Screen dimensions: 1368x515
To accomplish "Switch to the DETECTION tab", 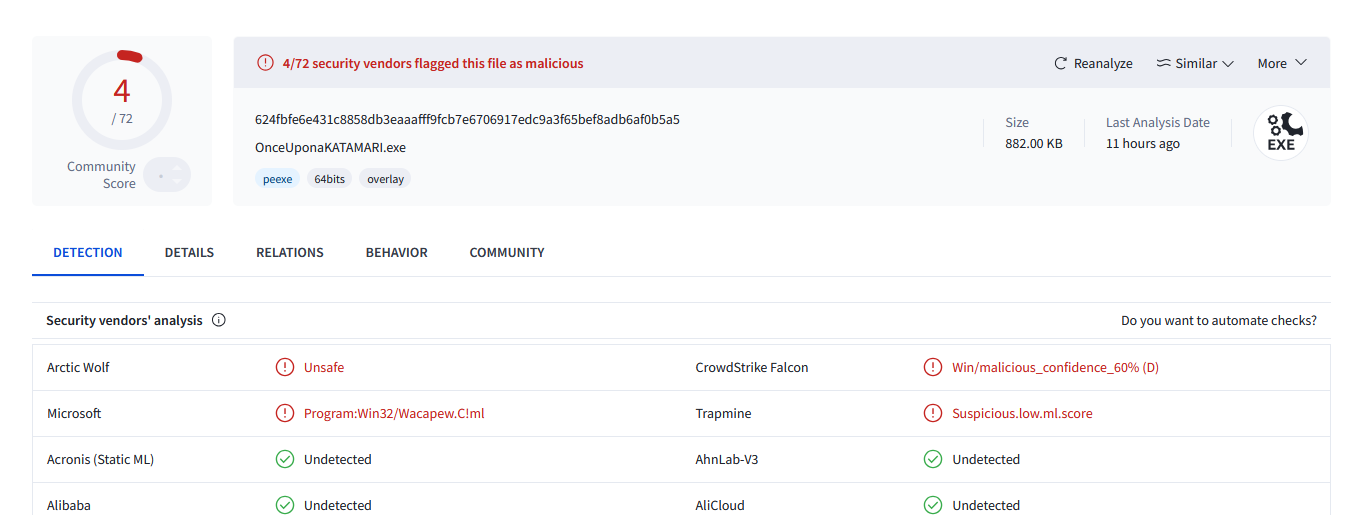I will point(88,253).
